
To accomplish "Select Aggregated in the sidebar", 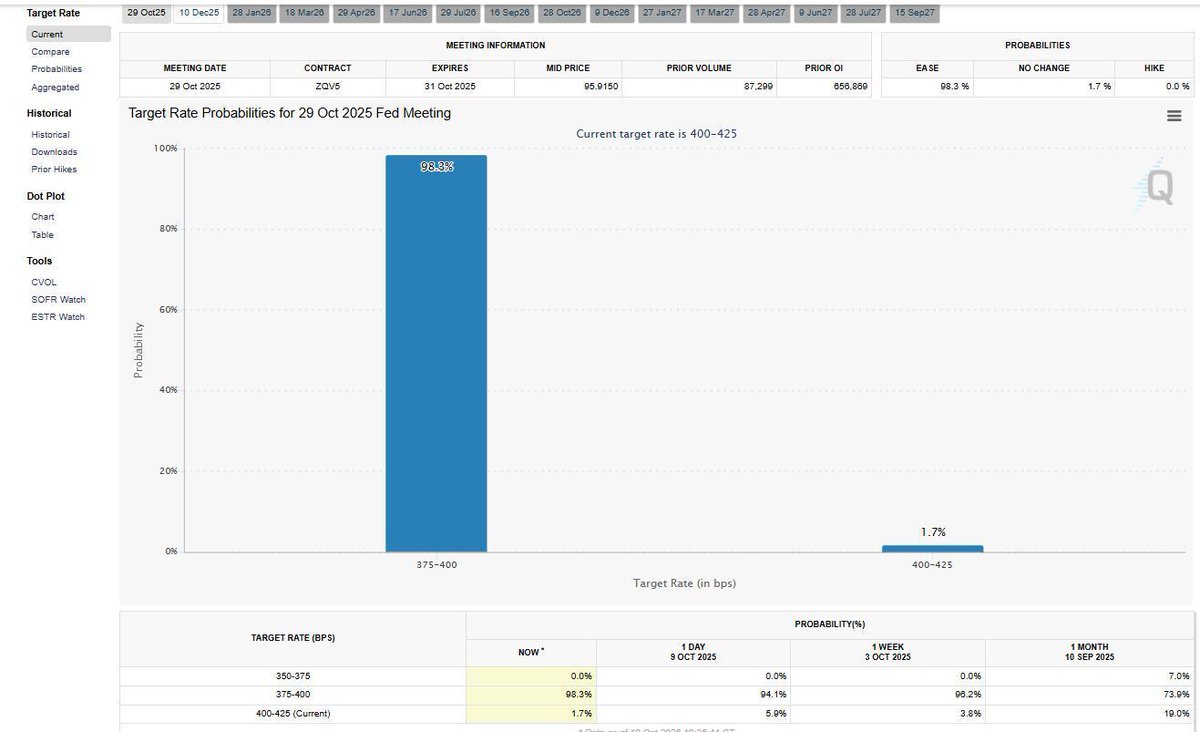I will [x=54, y=87].
